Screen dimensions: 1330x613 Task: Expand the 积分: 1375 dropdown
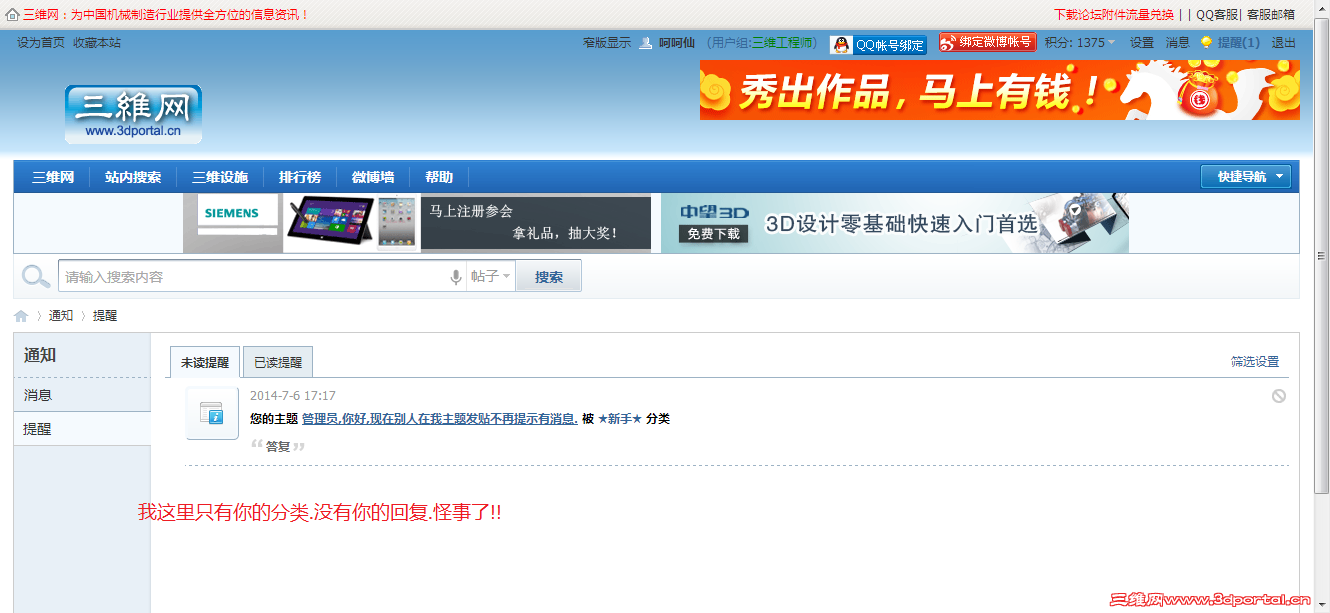(1081, 43)
